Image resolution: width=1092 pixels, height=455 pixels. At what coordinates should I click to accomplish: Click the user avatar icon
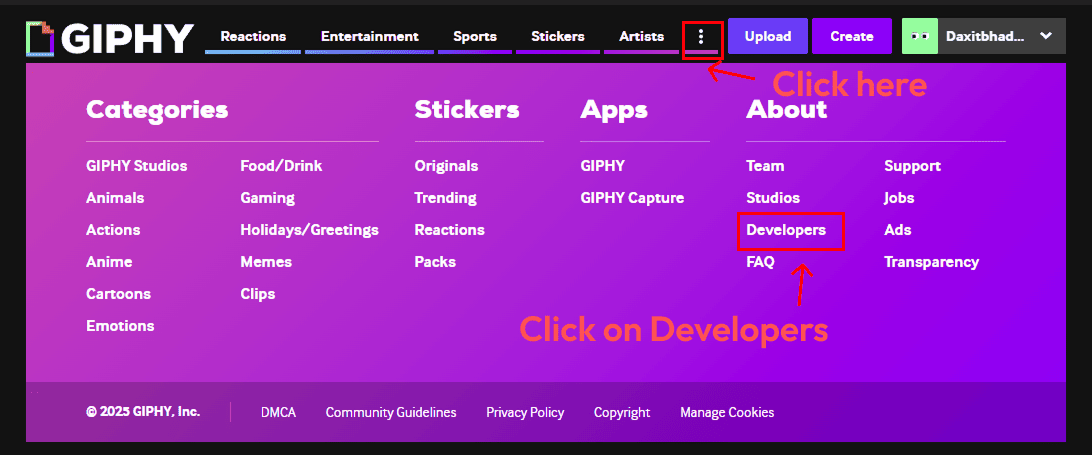(x=919, y=36)
